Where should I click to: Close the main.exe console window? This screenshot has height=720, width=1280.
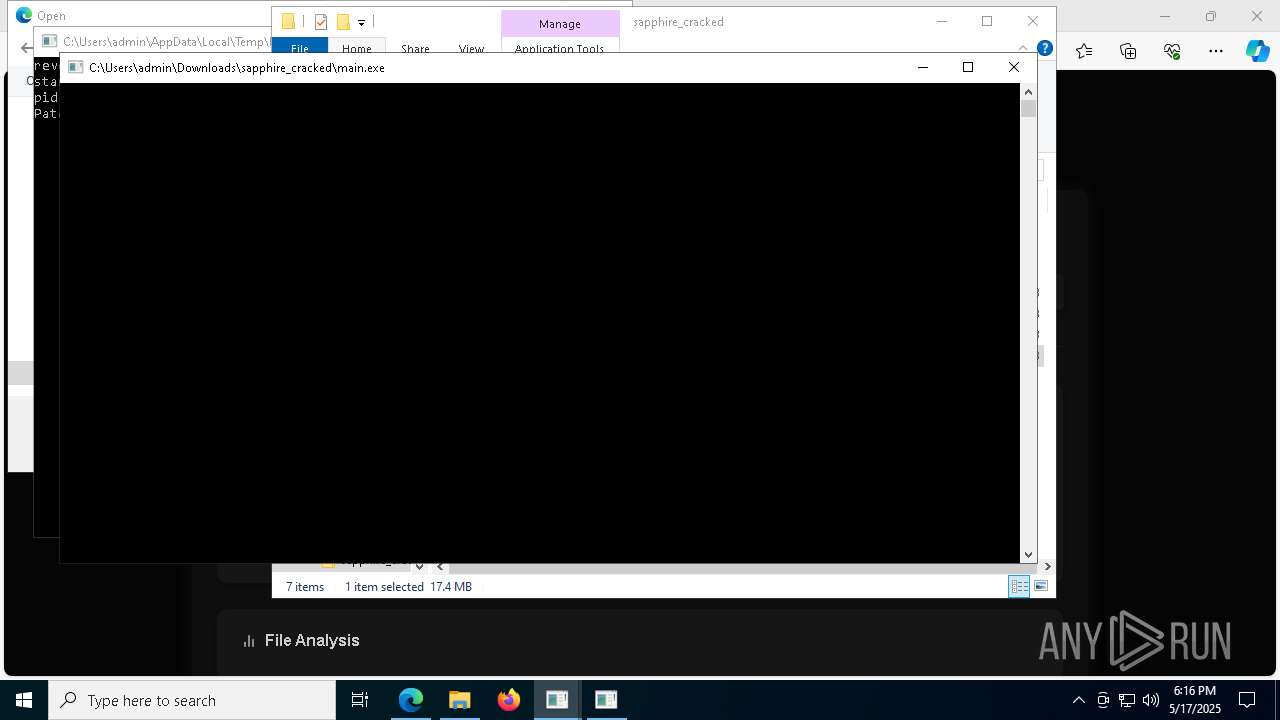[1013, 67]
